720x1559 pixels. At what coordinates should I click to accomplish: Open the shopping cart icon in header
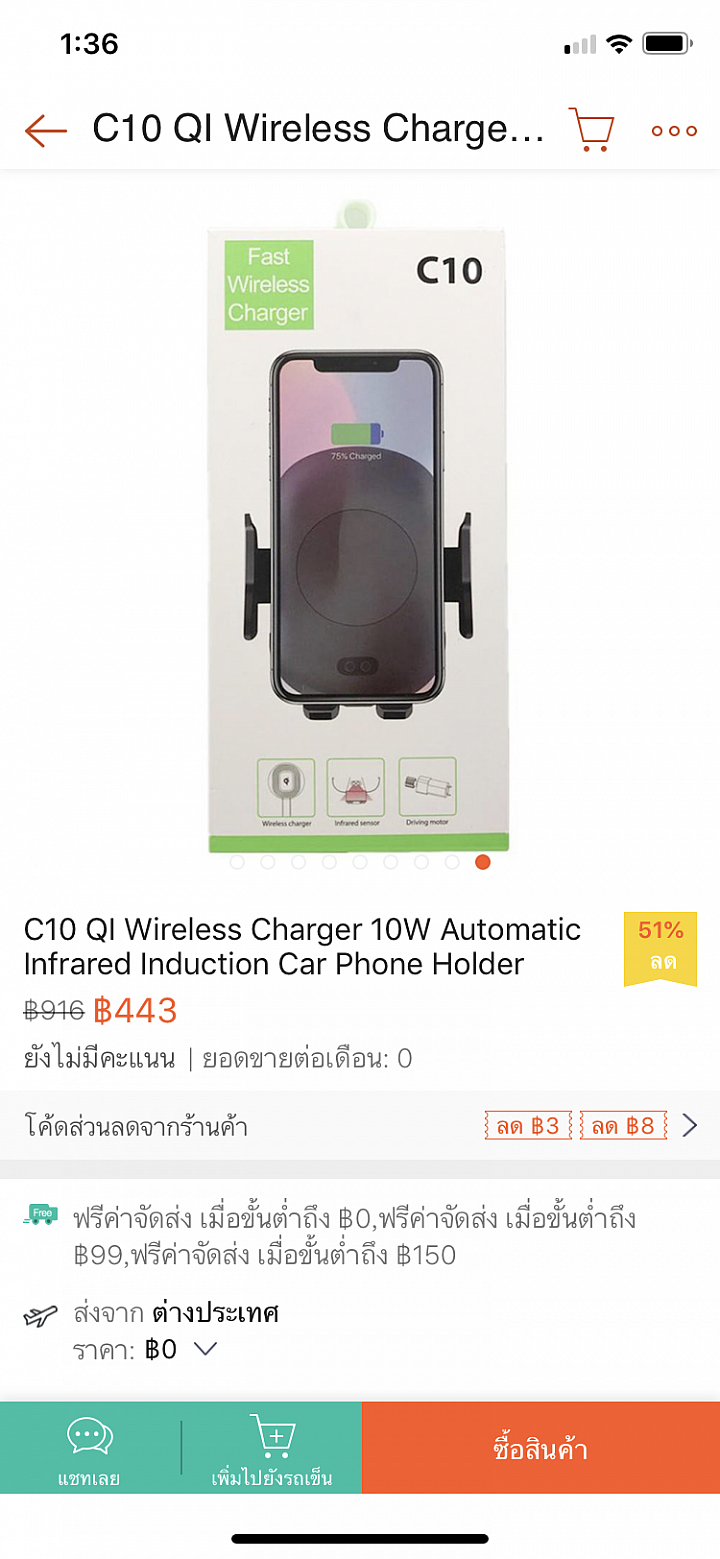pos(591,129)
